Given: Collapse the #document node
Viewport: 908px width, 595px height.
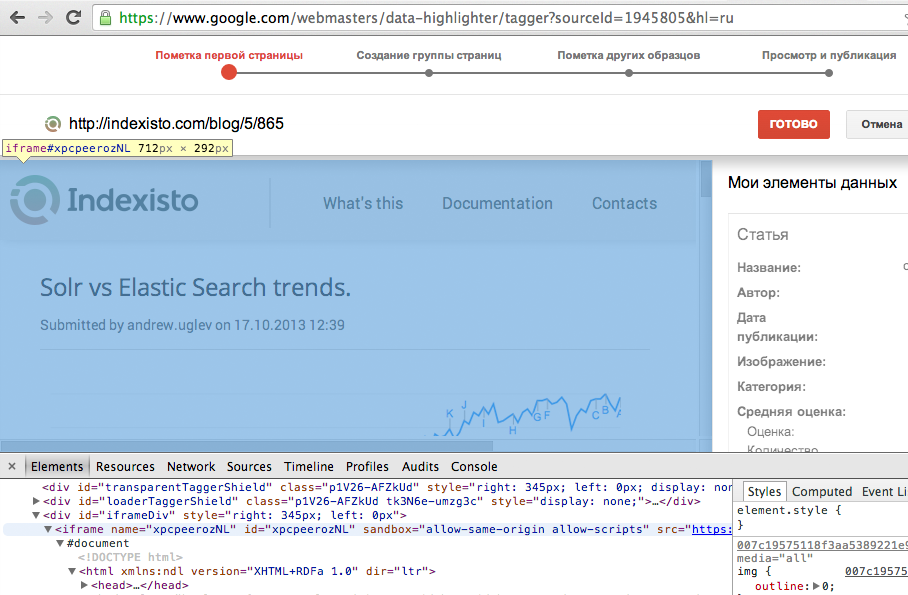Looking at the screenshot, I should pyautogui.click(x=60, y=543).
